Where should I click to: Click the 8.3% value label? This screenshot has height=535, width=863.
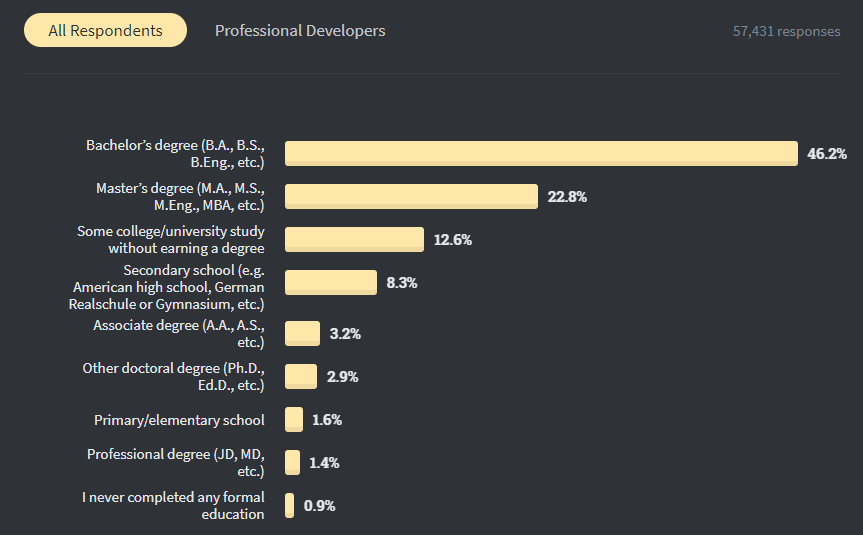(402, 282)
